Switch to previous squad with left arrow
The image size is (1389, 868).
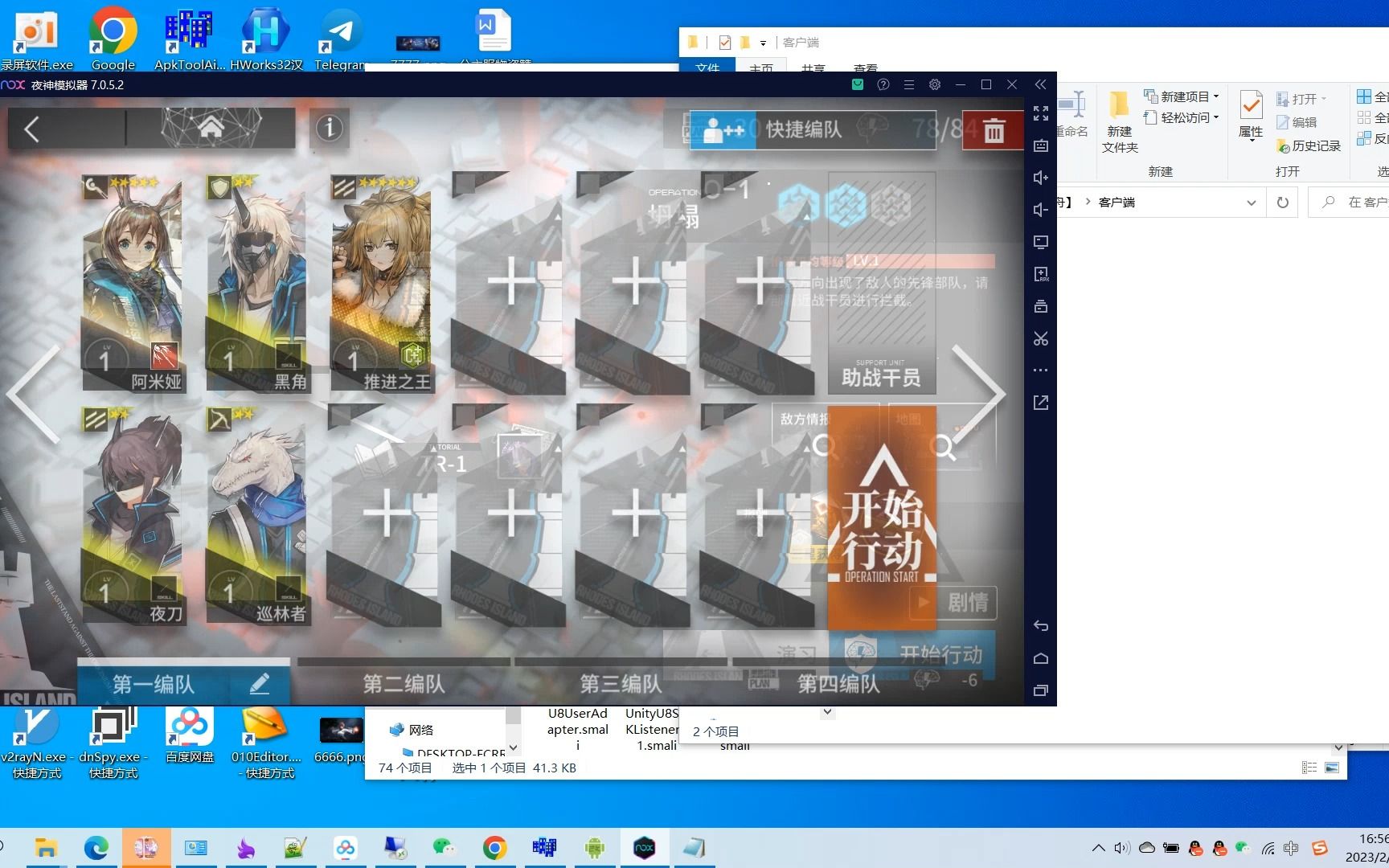click(34, 394)
